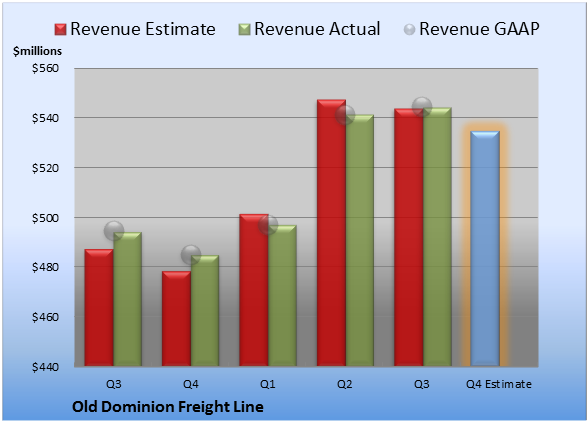Select the 'Revenue Estimate' legend label
The width and height of the screenshot is (588, 422).
pos(143,29)
